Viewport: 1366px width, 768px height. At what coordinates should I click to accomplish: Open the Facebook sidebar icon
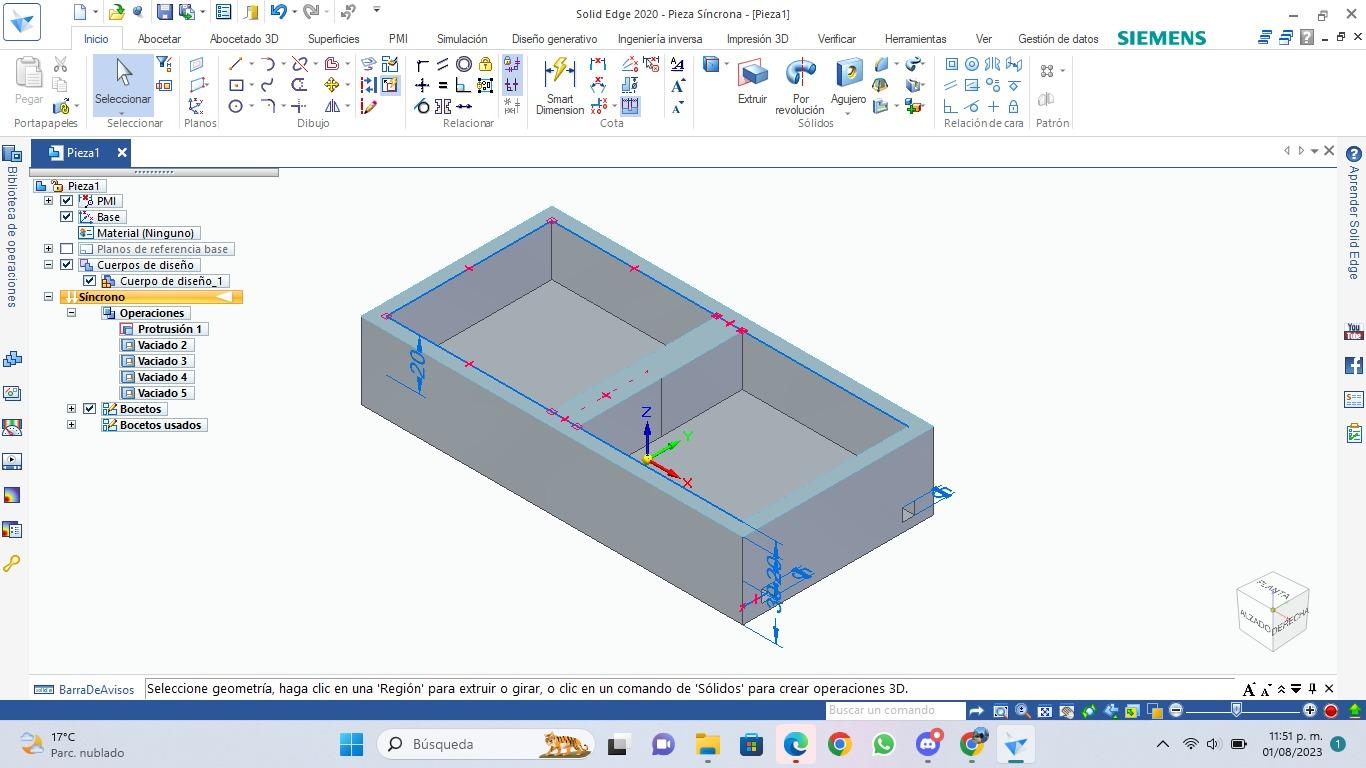pos(1354,365)
